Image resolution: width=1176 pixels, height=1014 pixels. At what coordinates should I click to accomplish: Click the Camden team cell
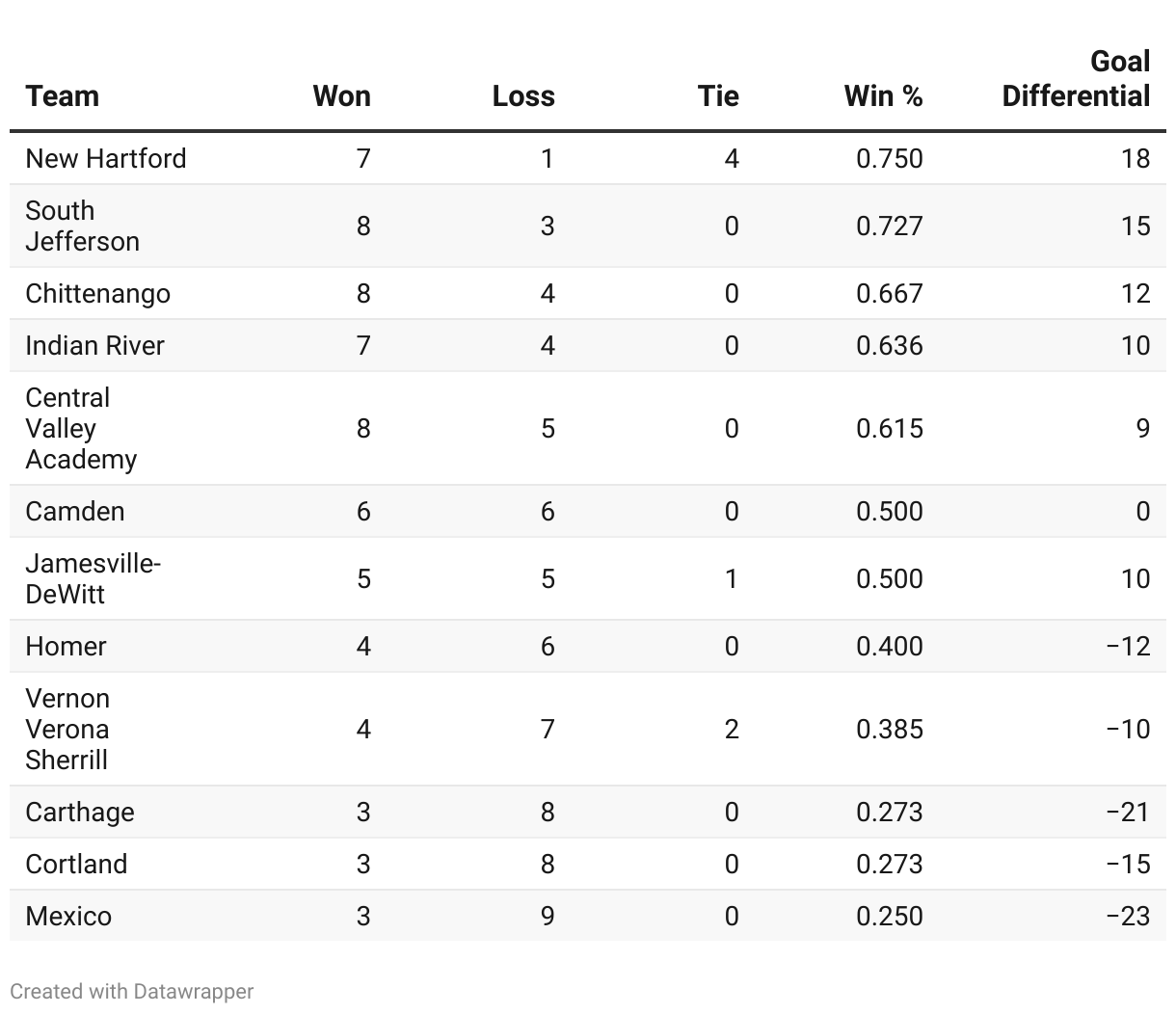(75, 511)
